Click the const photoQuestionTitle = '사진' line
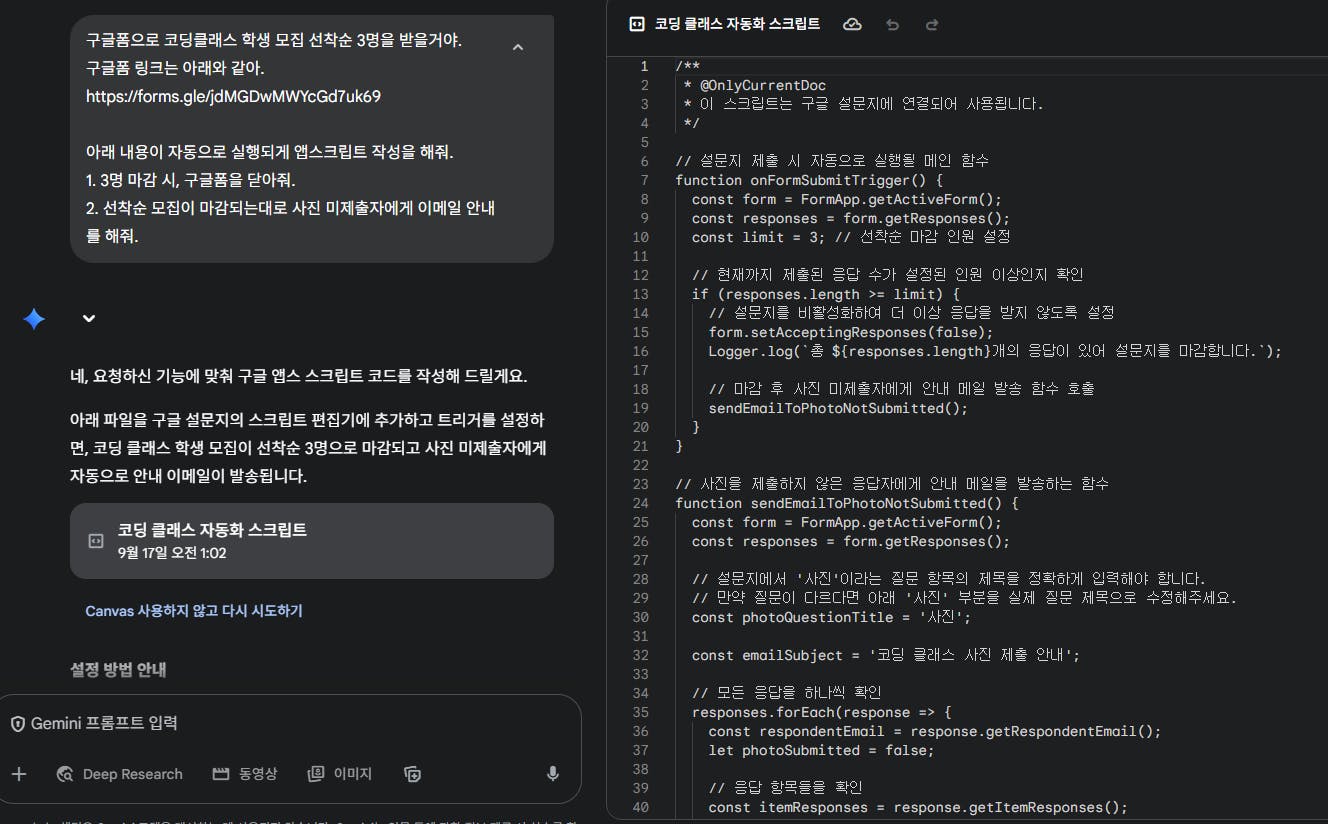This screenshot has height=824, width=1328. click(831, 617)
